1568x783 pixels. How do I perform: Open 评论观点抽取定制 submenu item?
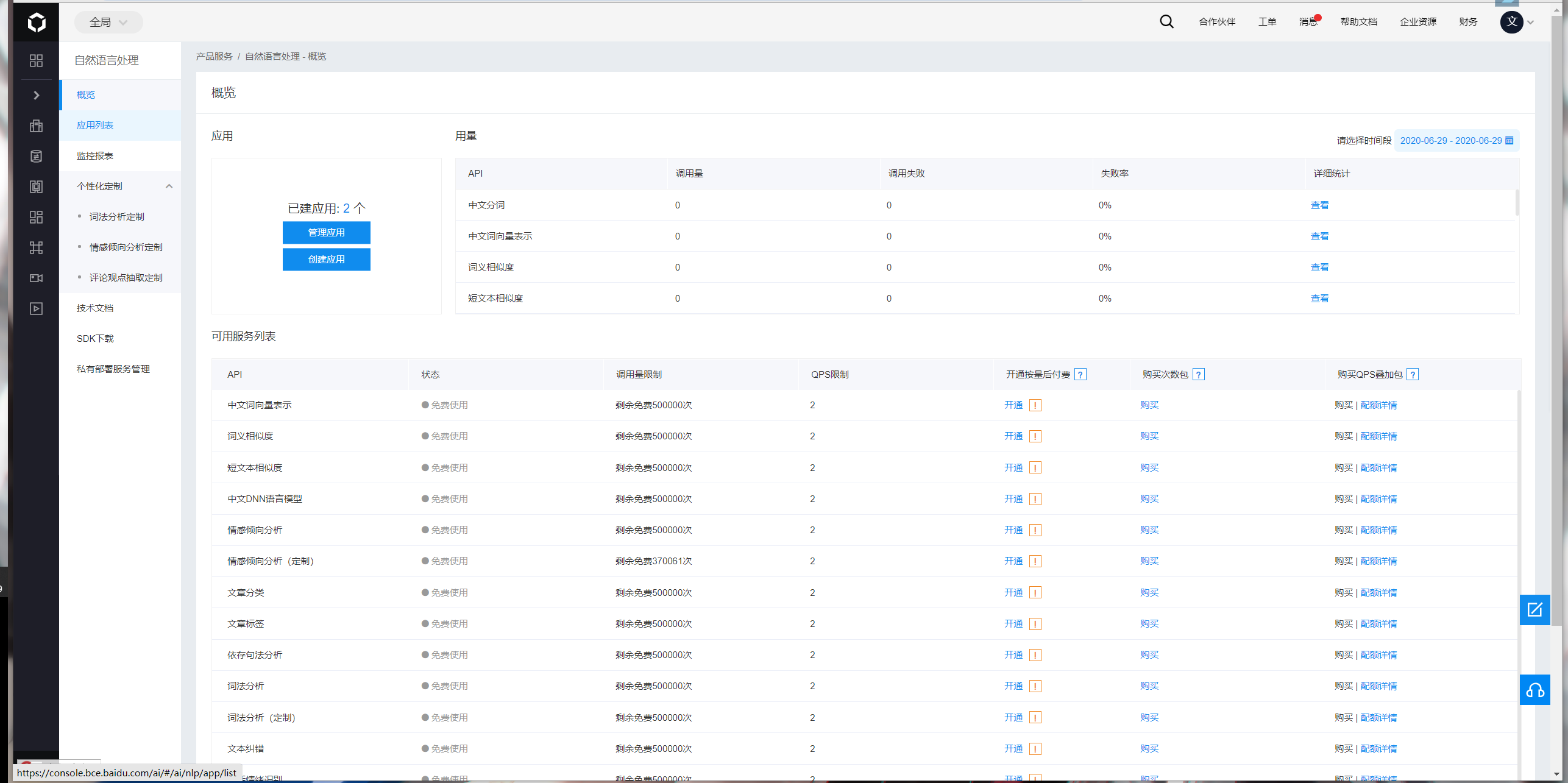(126, 278)
